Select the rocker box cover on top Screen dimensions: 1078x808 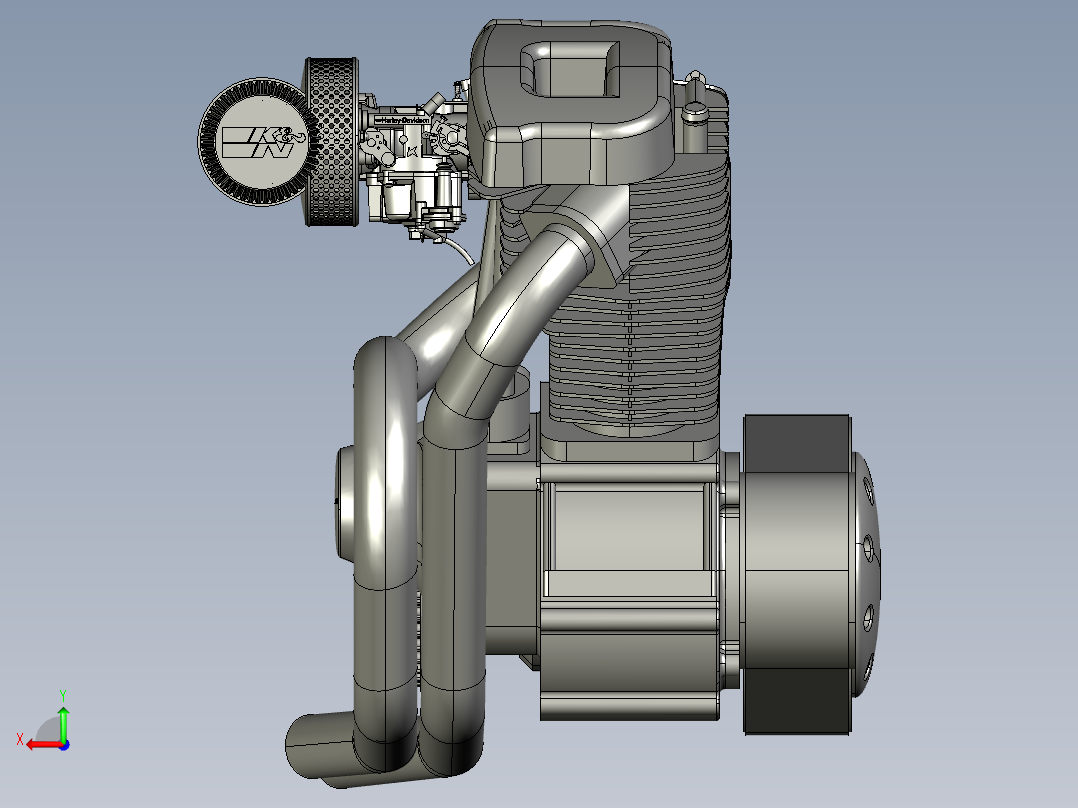click(571, 103)
